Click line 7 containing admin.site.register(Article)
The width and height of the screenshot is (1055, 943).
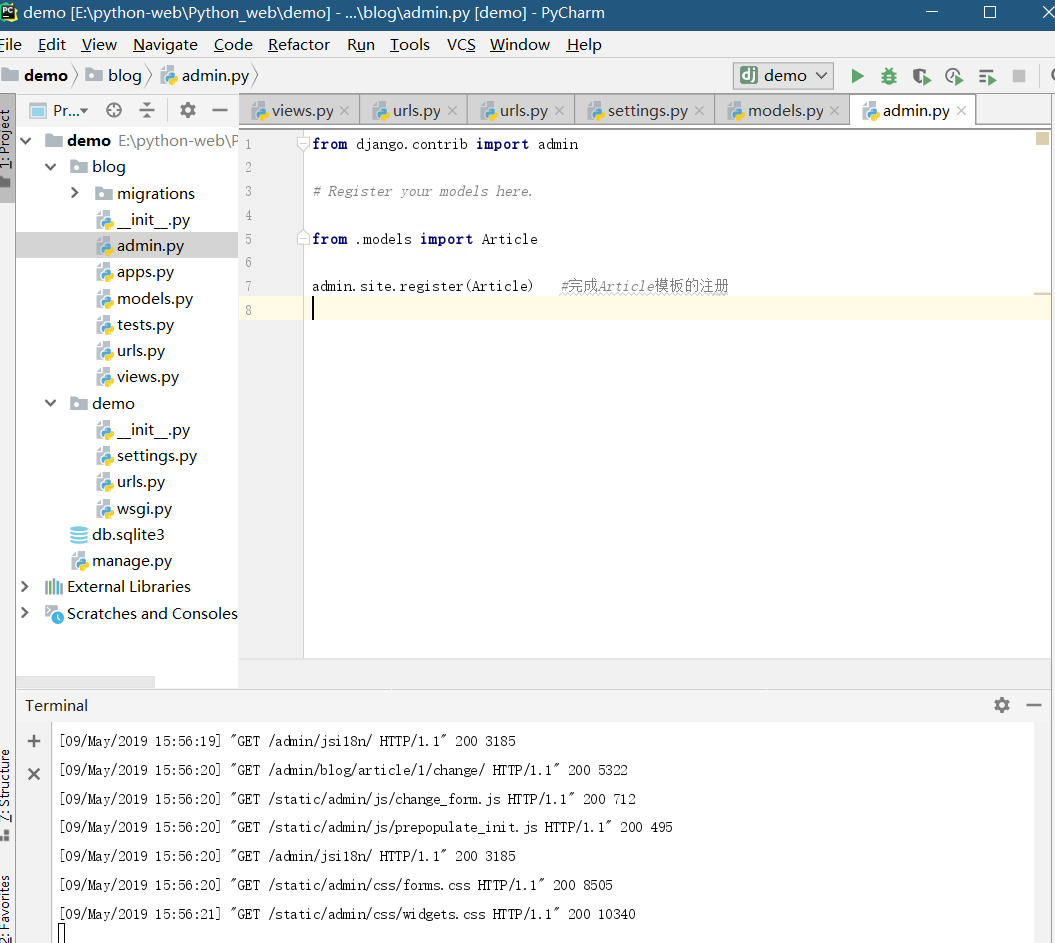423,286
